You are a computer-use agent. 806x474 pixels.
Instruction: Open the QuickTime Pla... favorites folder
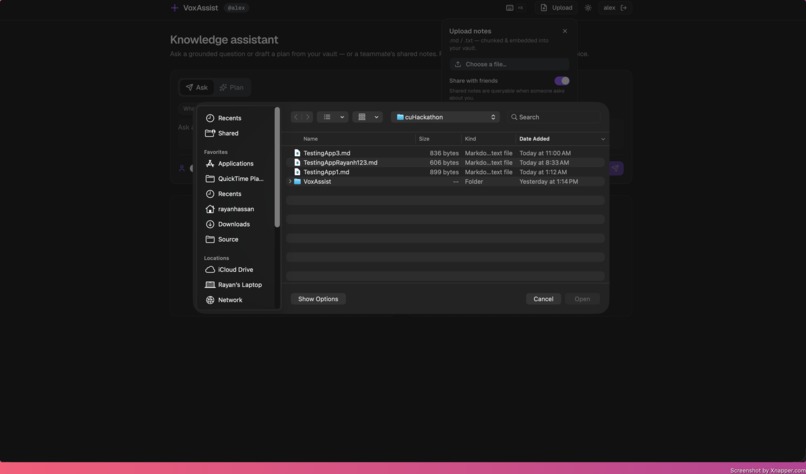pyautogui.click(x=234, y=178)
